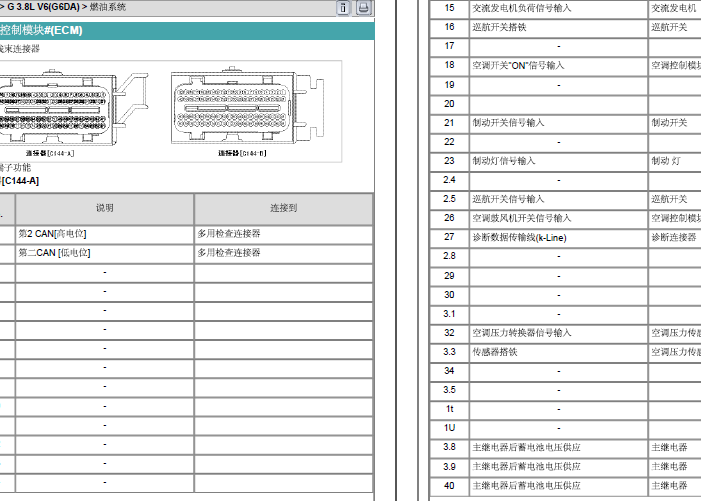Click the 连接到 column header
The width and height of the screenshot is (701, 501).
tap(283, 208)
